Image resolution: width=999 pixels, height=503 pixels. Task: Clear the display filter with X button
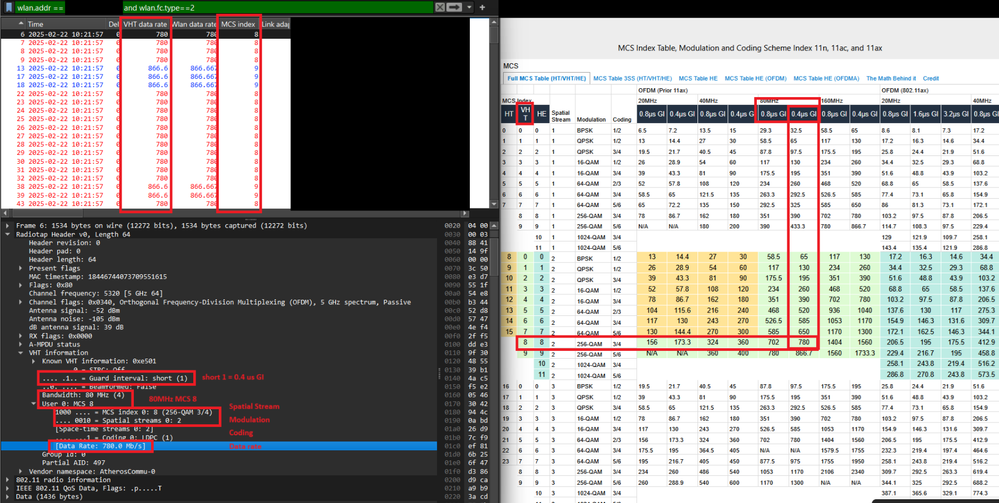pyautogui.click(x=440, y=7)
